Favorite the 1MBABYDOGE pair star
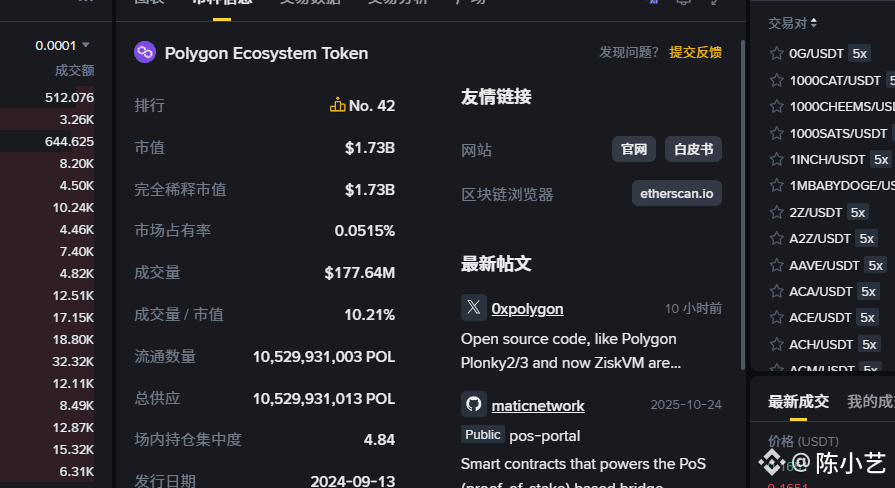This screenshot has width=895, height=488. tap(776, 186)
